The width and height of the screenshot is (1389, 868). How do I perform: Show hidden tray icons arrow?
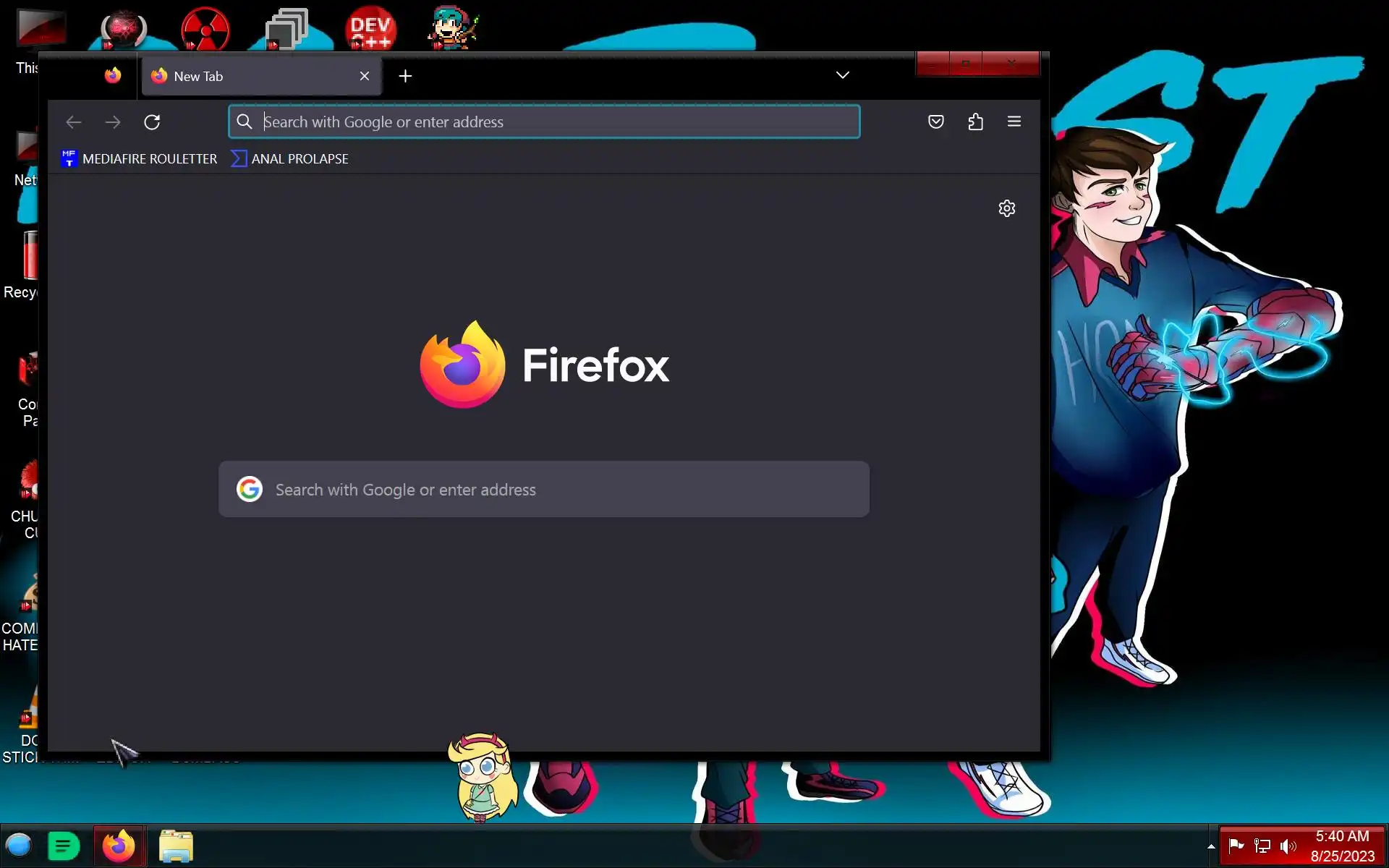point(1210,846)
